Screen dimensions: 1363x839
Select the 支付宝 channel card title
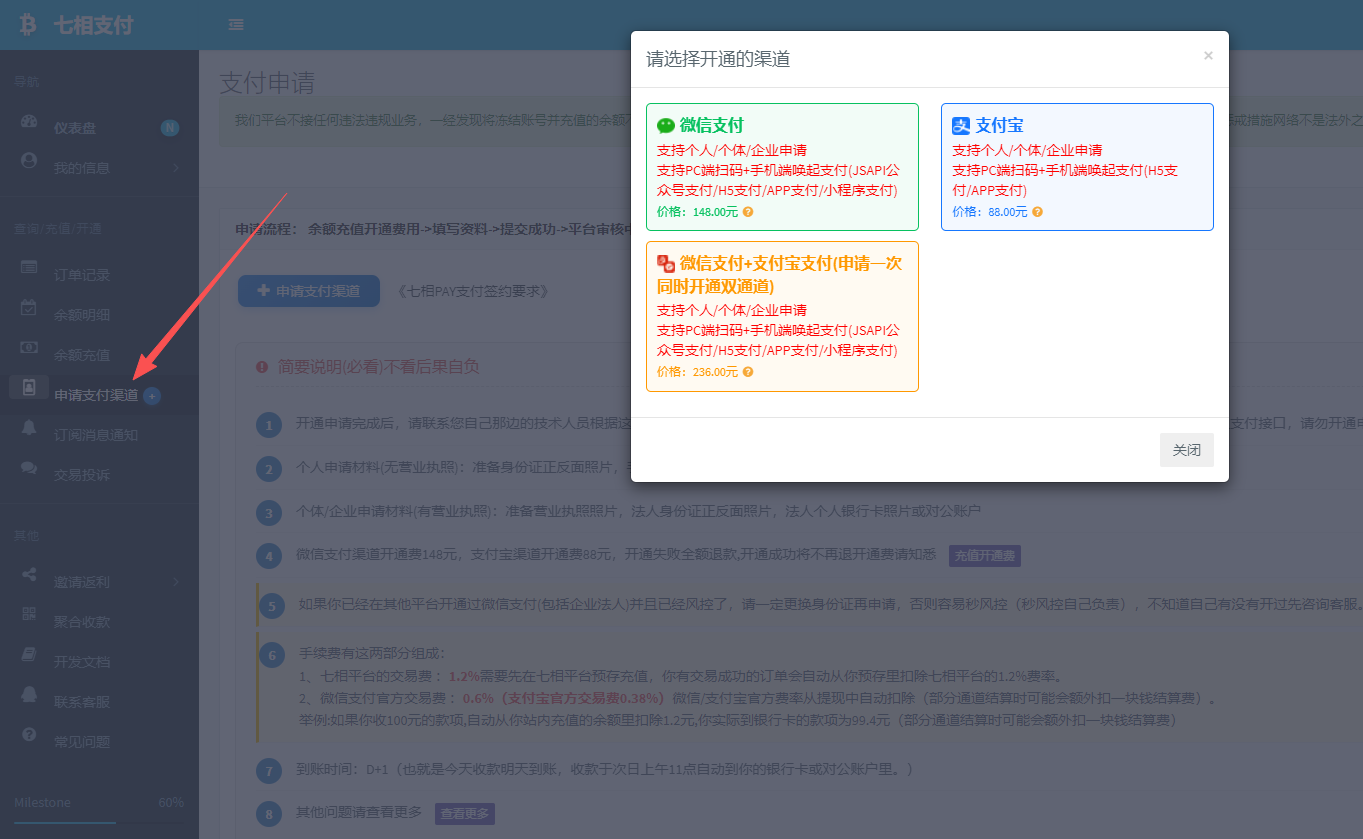click(999, 126)
